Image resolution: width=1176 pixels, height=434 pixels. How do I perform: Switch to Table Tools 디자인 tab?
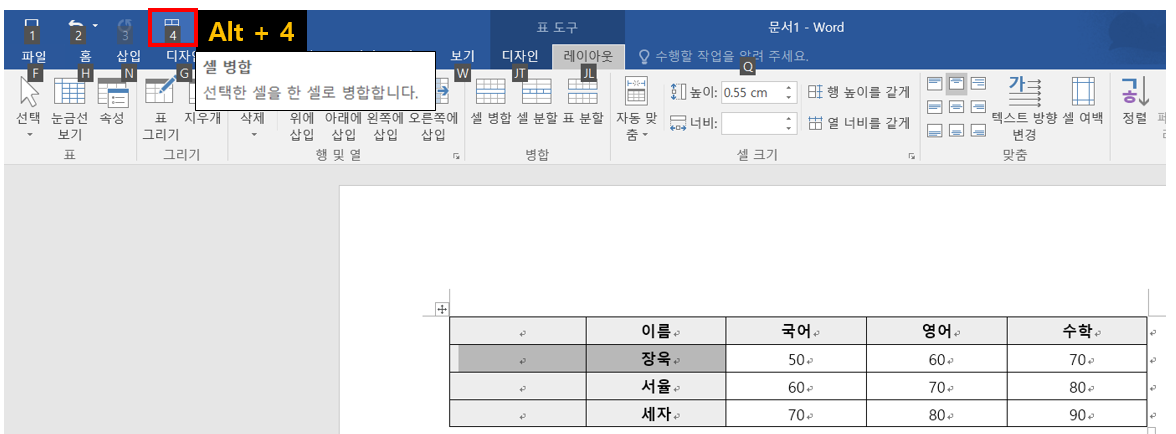pyautogui.click(x=520, y=55)
